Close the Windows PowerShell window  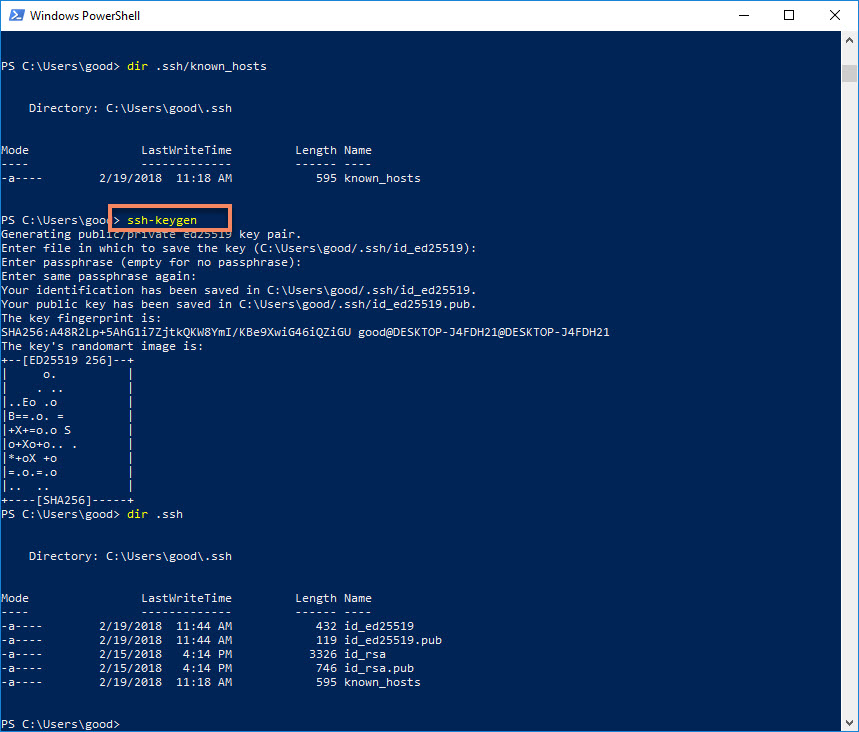(x=834, y=16)
